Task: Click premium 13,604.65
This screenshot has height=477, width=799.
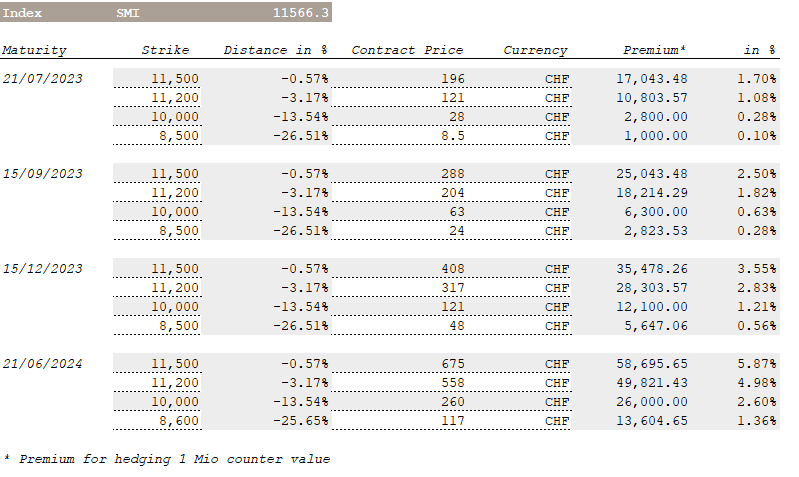Action: point(652,421)
